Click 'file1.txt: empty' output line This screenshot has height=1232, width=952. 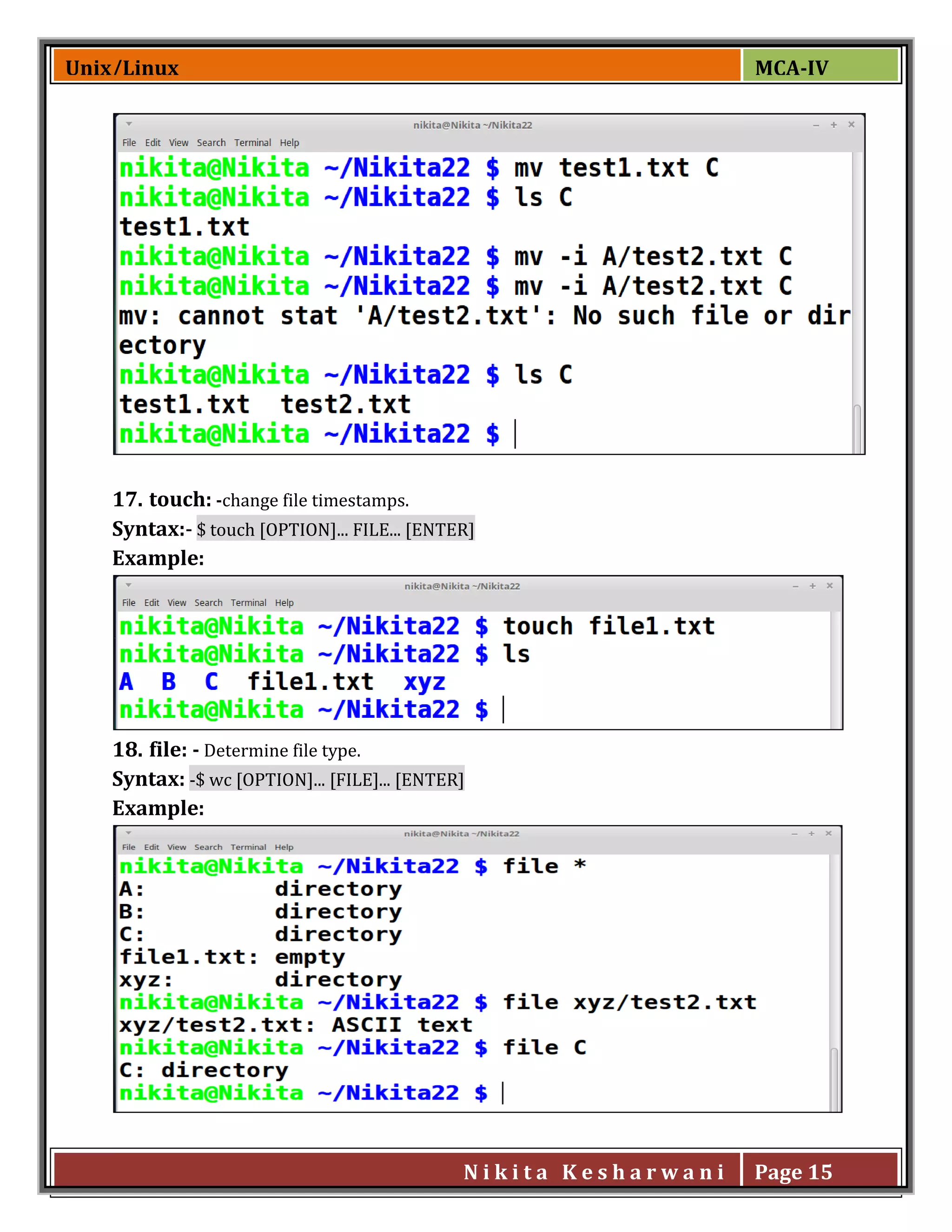pos(232,957)
